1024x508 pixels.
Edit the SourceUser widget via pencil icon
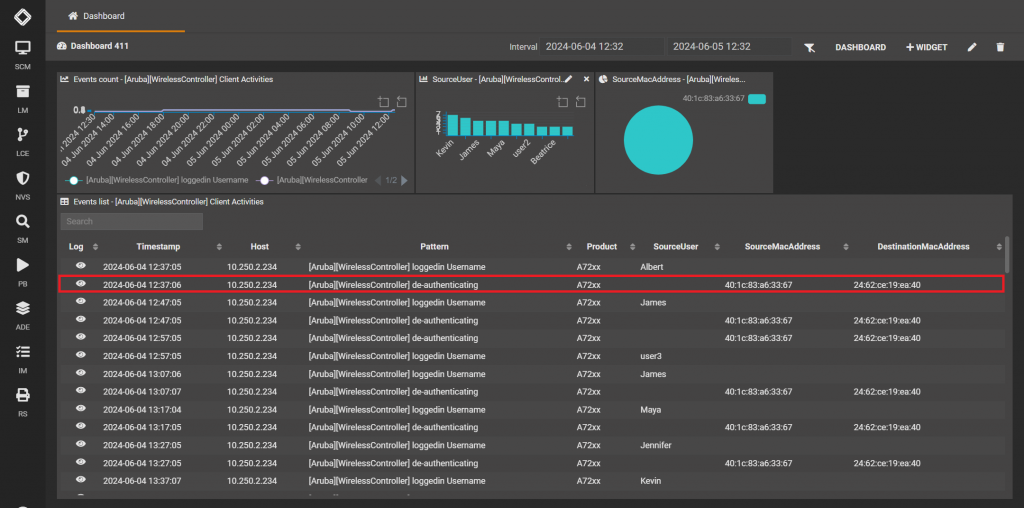[568, 79]
